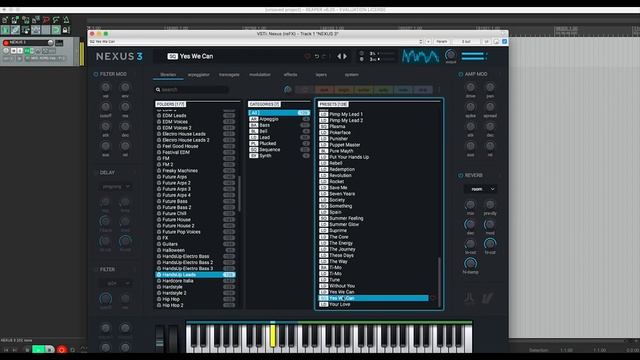Click REAPER's Save Project toolbar icon
Viewport: 640px width, 360px height.
coord(25,20)
